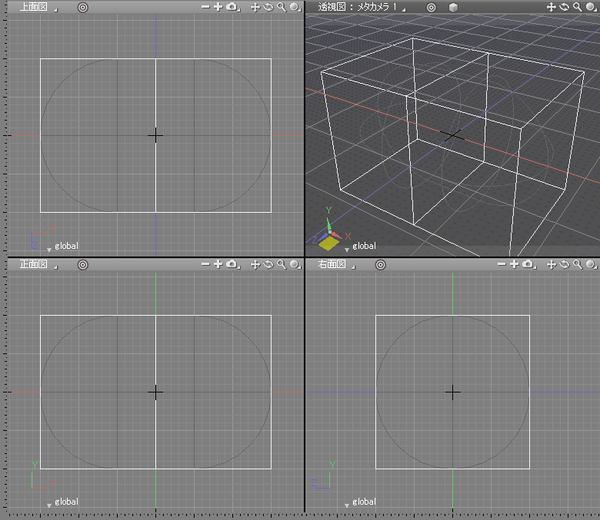
Task: Click the plus icon in top view header
Action: coord(217,7)
